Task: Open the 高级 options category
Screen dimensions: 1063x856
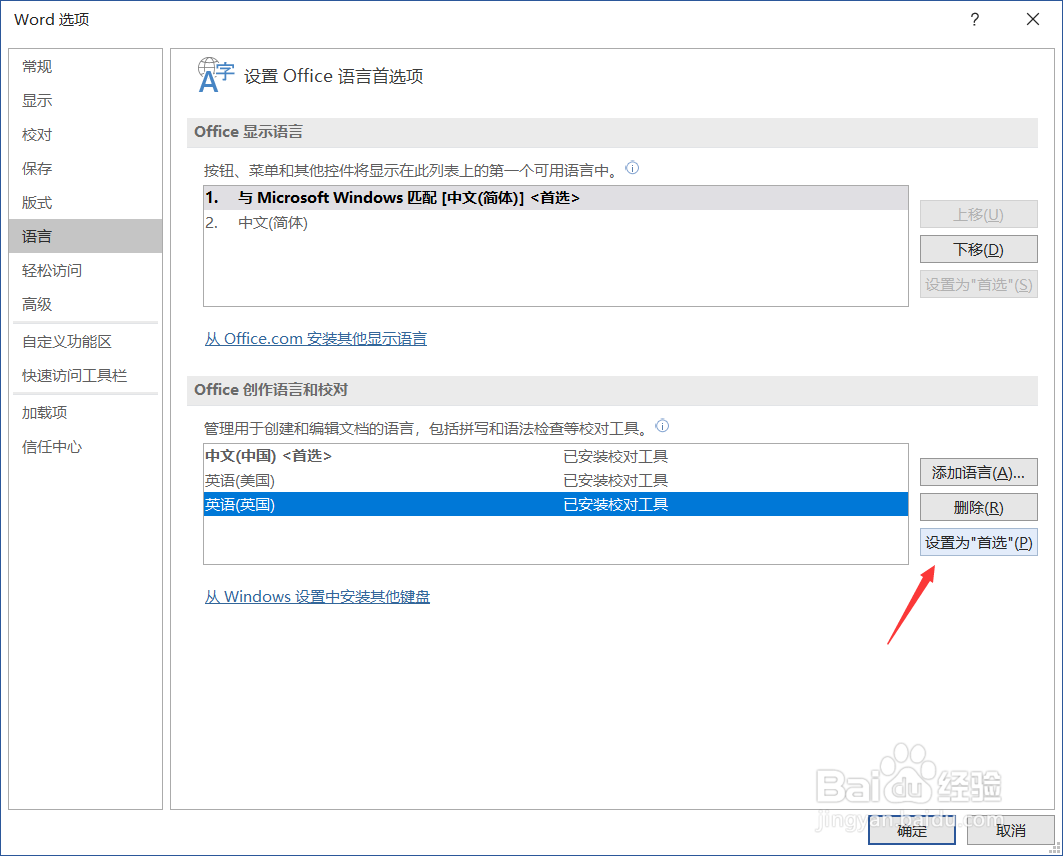Action: click(x=85, y=304)
